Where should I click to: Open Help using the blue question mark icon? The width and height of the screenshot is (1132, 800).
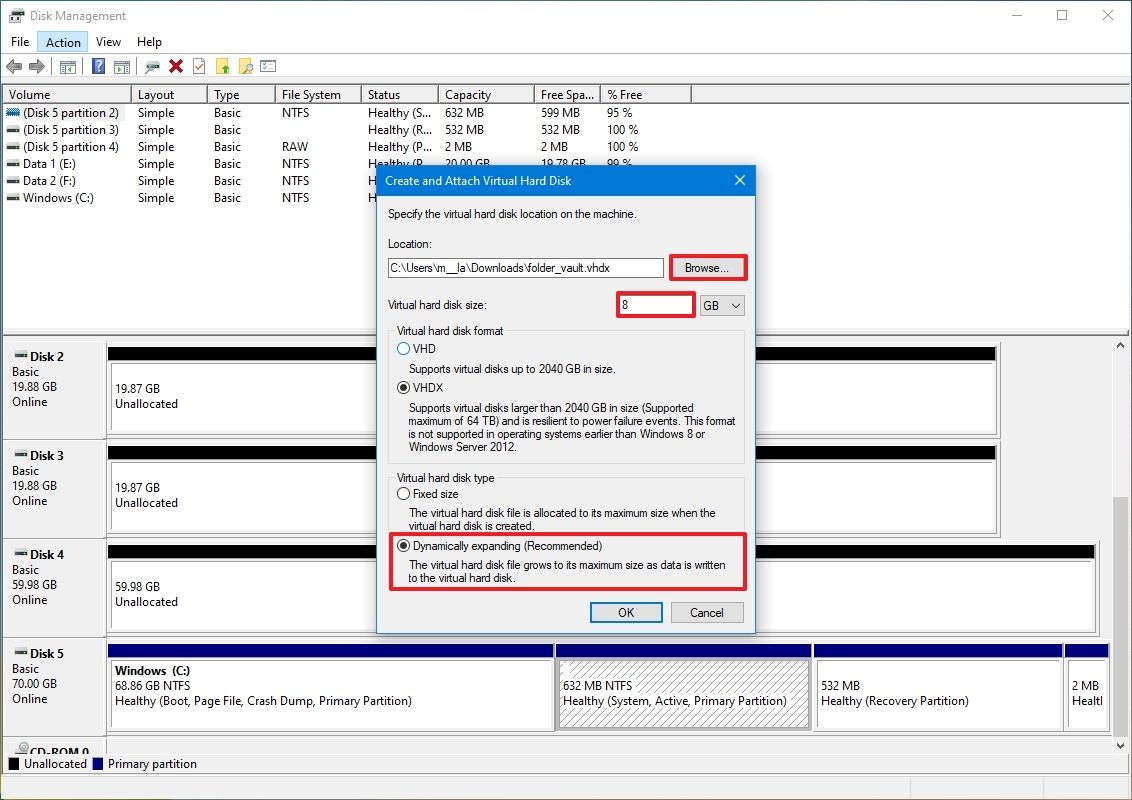(98, 66)
